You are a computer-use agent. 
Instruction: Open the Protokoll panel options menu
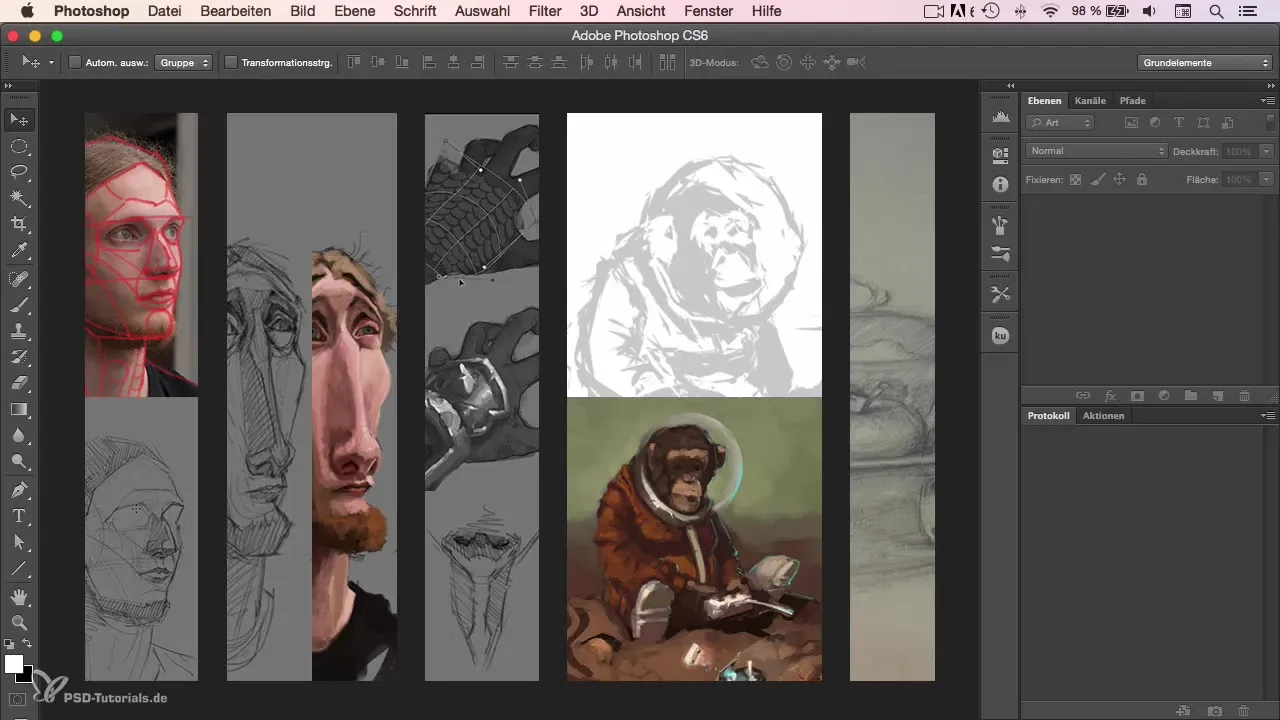[1268, 415]
